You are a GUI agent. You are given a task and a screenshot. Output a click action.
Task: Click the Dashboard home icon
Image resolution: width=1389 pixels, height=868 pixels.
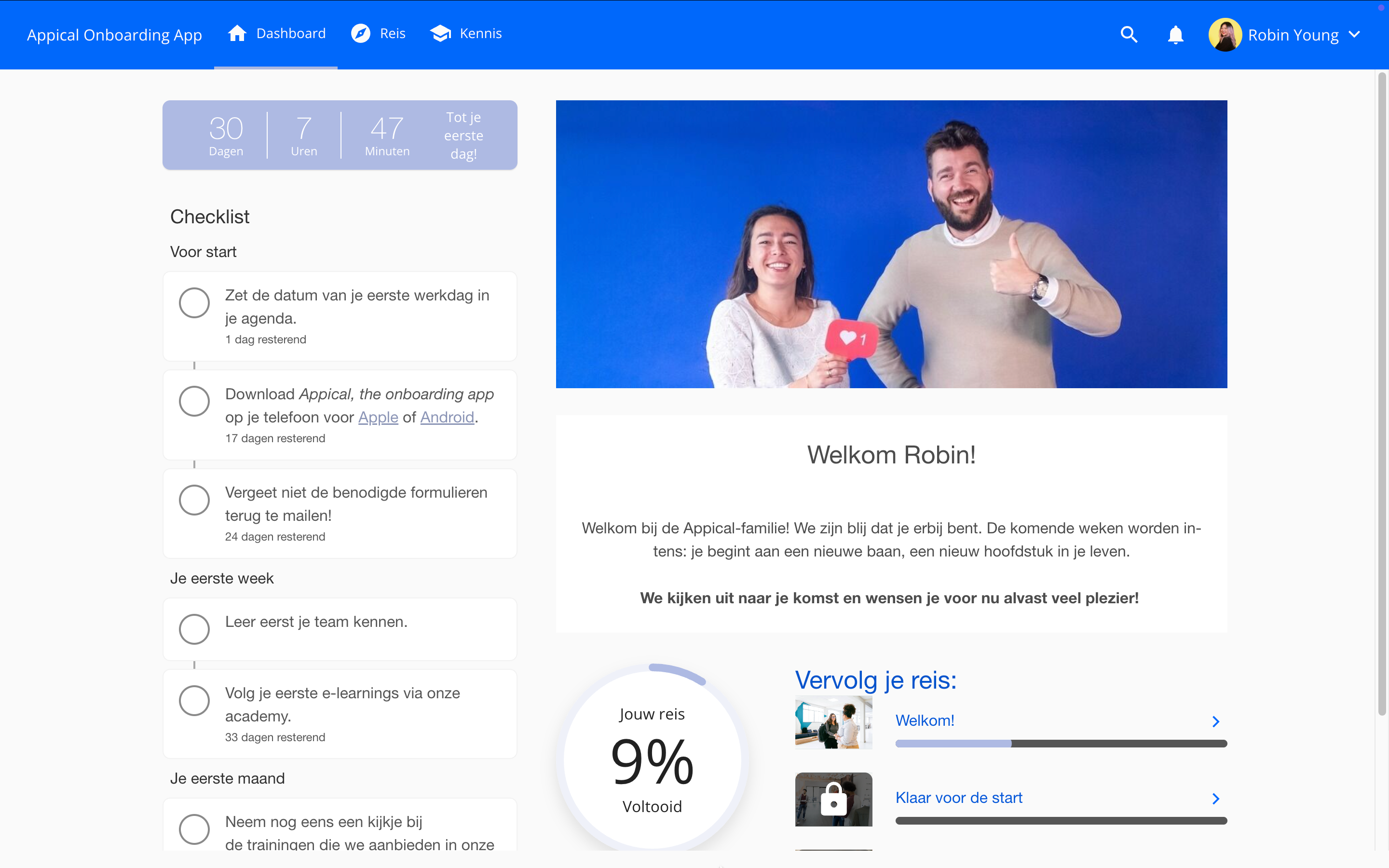pos(237,33)
